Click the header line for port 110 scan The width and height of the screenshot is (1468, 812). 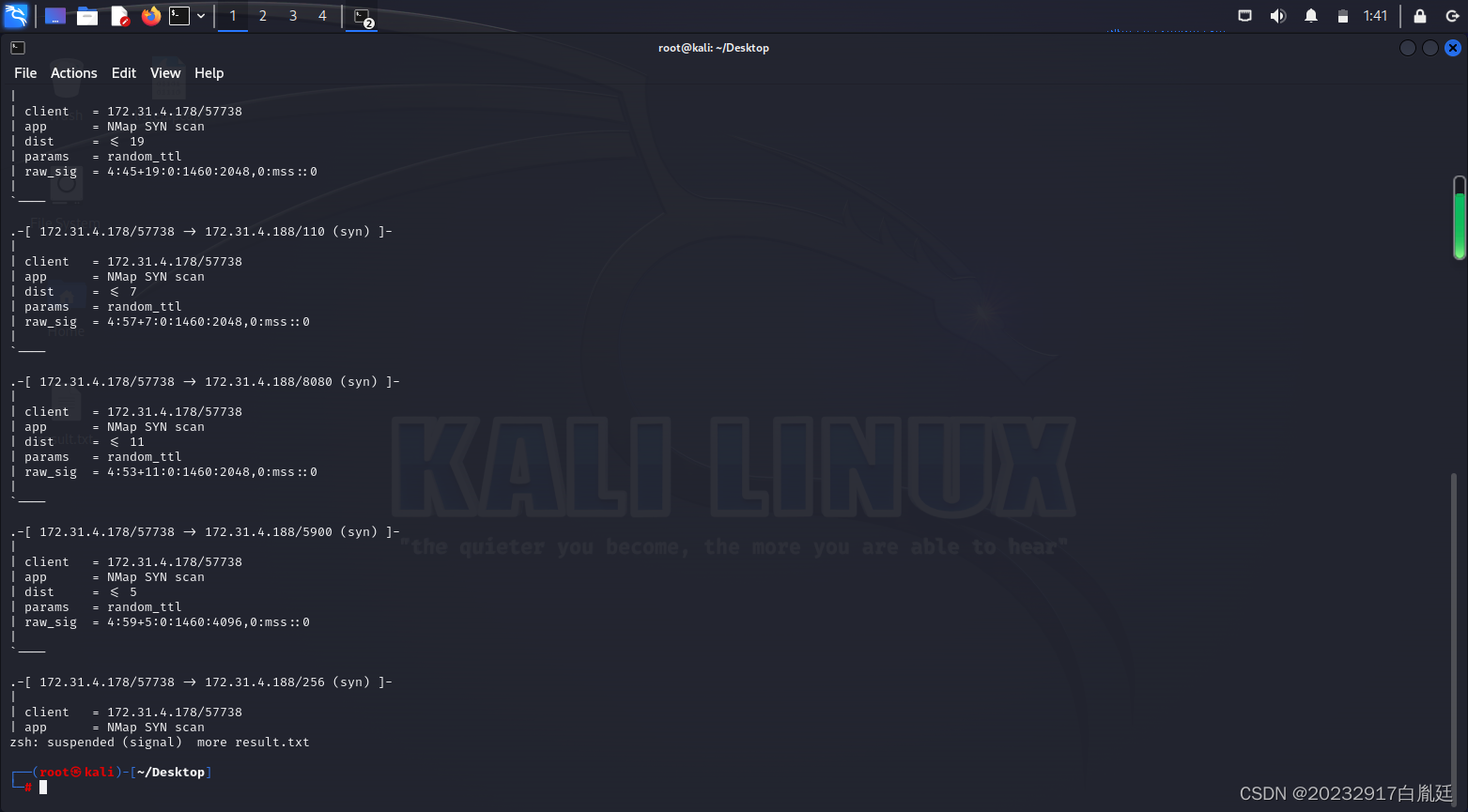click(x=201, y=232)
